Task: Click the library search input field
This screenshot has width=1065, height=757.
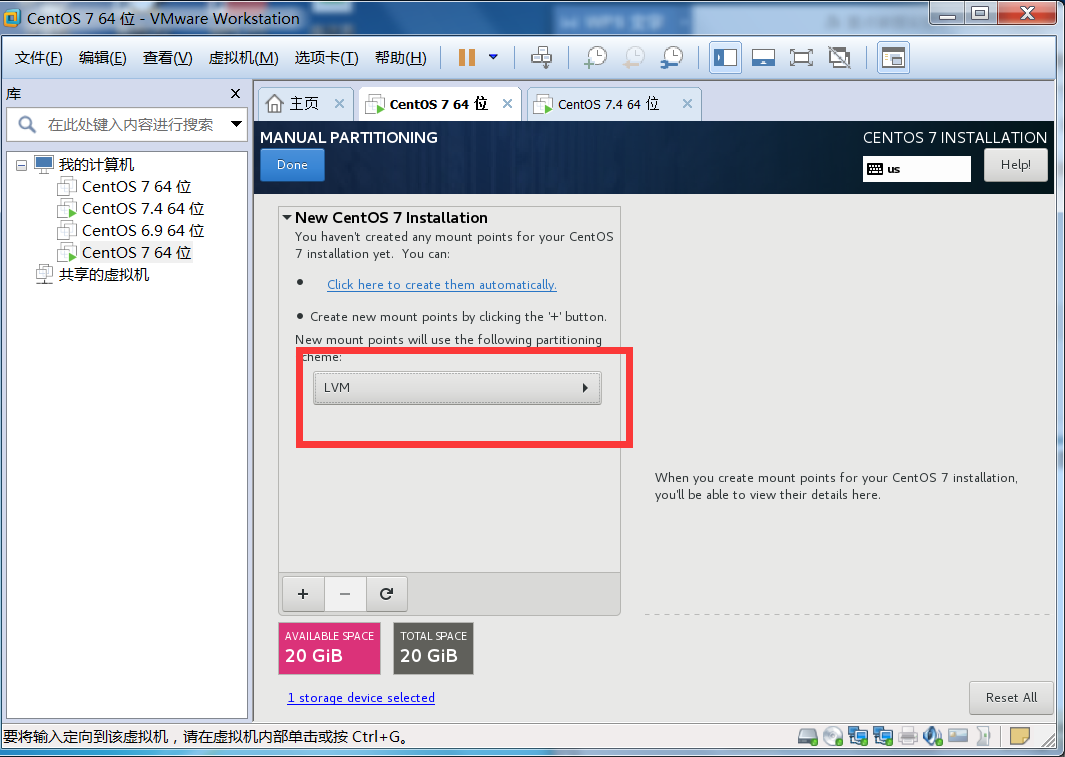Action: [x=131, y=125]
